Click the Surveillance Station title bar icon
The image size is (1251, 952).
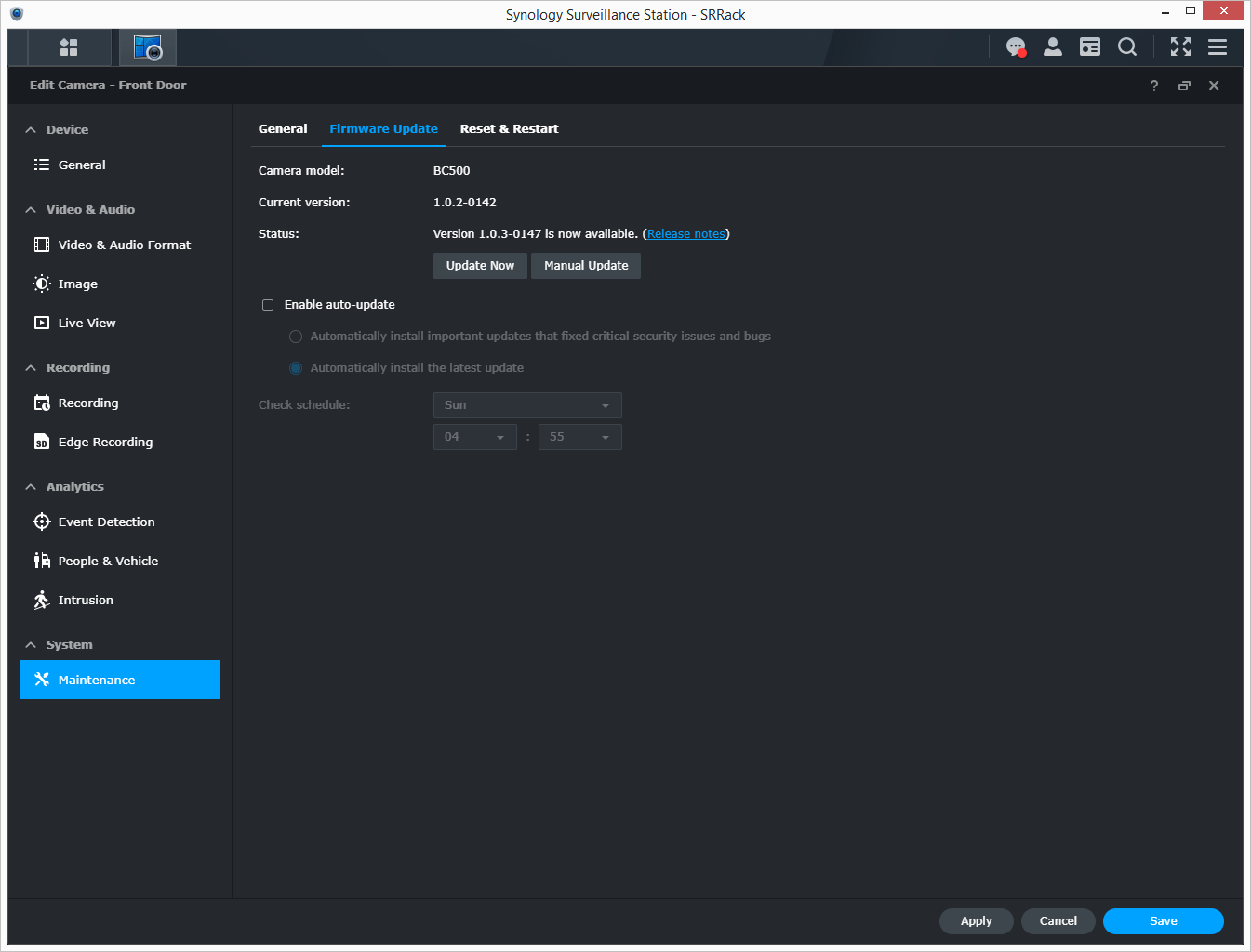(17, 14)
